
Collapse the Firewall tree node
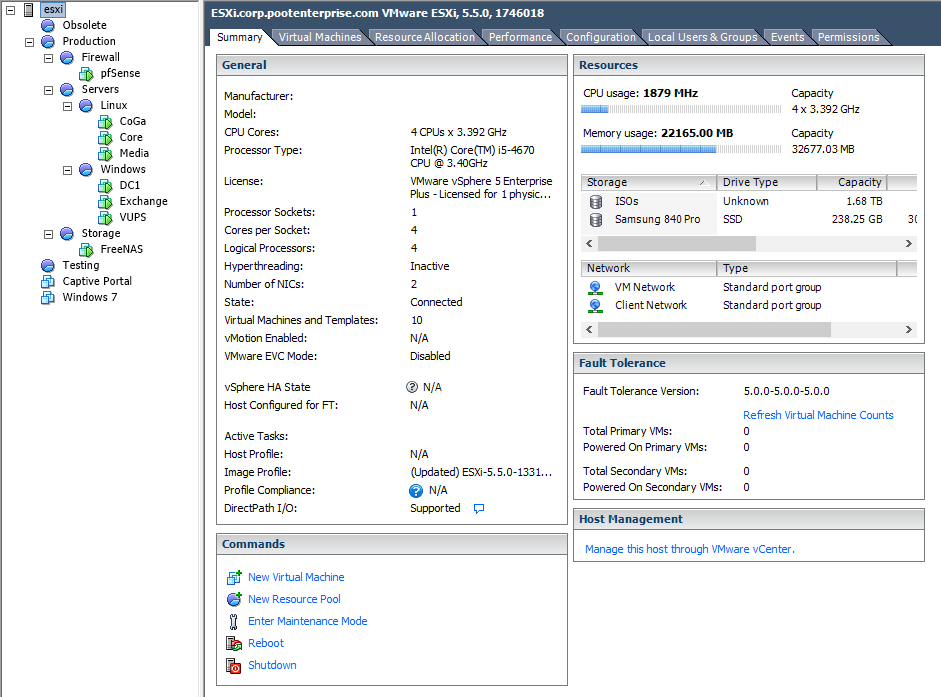tap(49, 58)
